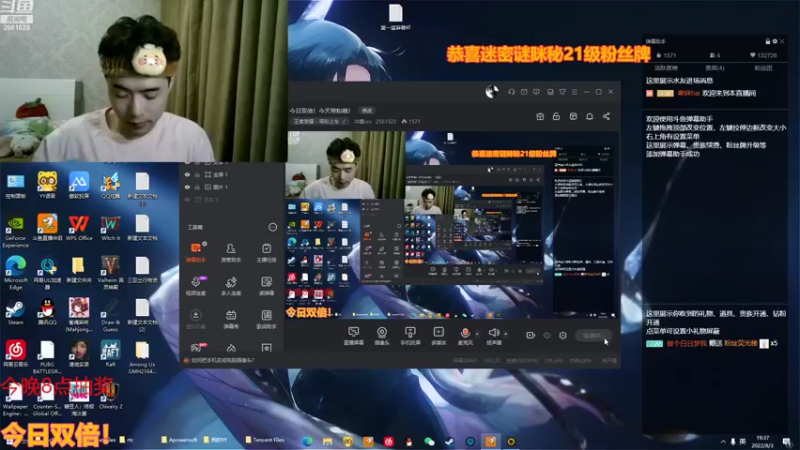Open the Steam icon in the taskbar

[449, 441]
